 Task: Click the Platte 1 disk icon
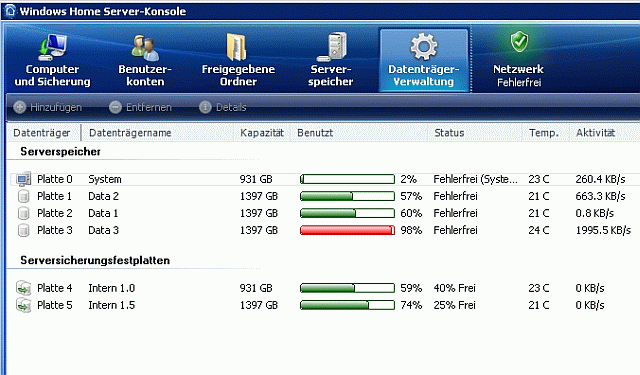(24, 196)
